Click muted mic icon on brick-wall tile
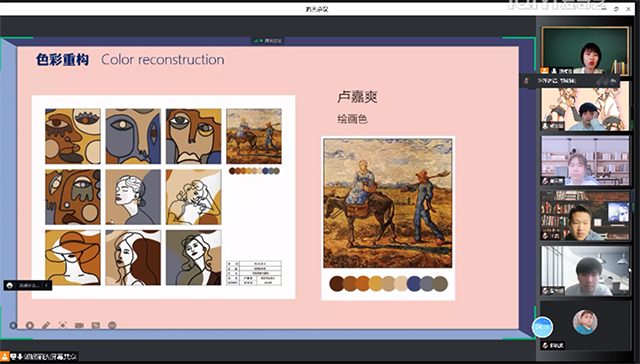 (545, 236)
